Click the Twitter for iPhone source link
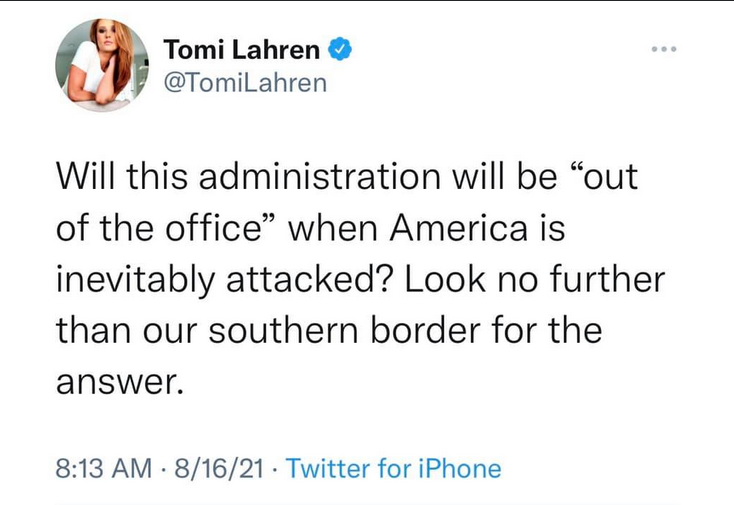 tap(394, 468)
